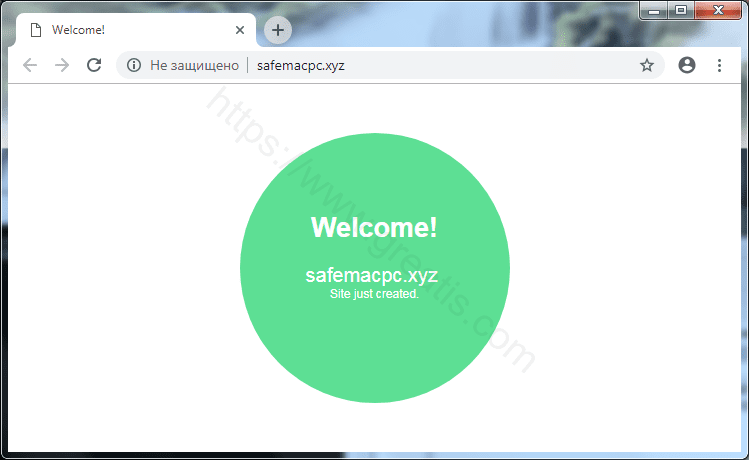Go forward using the forward arrow
749x460 pixels.
point(62,65)
